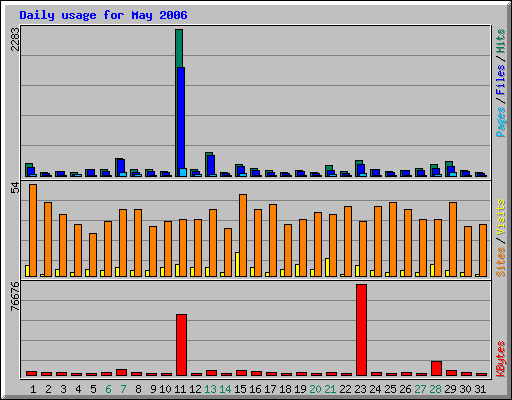Click the day label 29 on the x-axis
The image size is (512, 400).
pyautogui.click(x=450, y=389)
